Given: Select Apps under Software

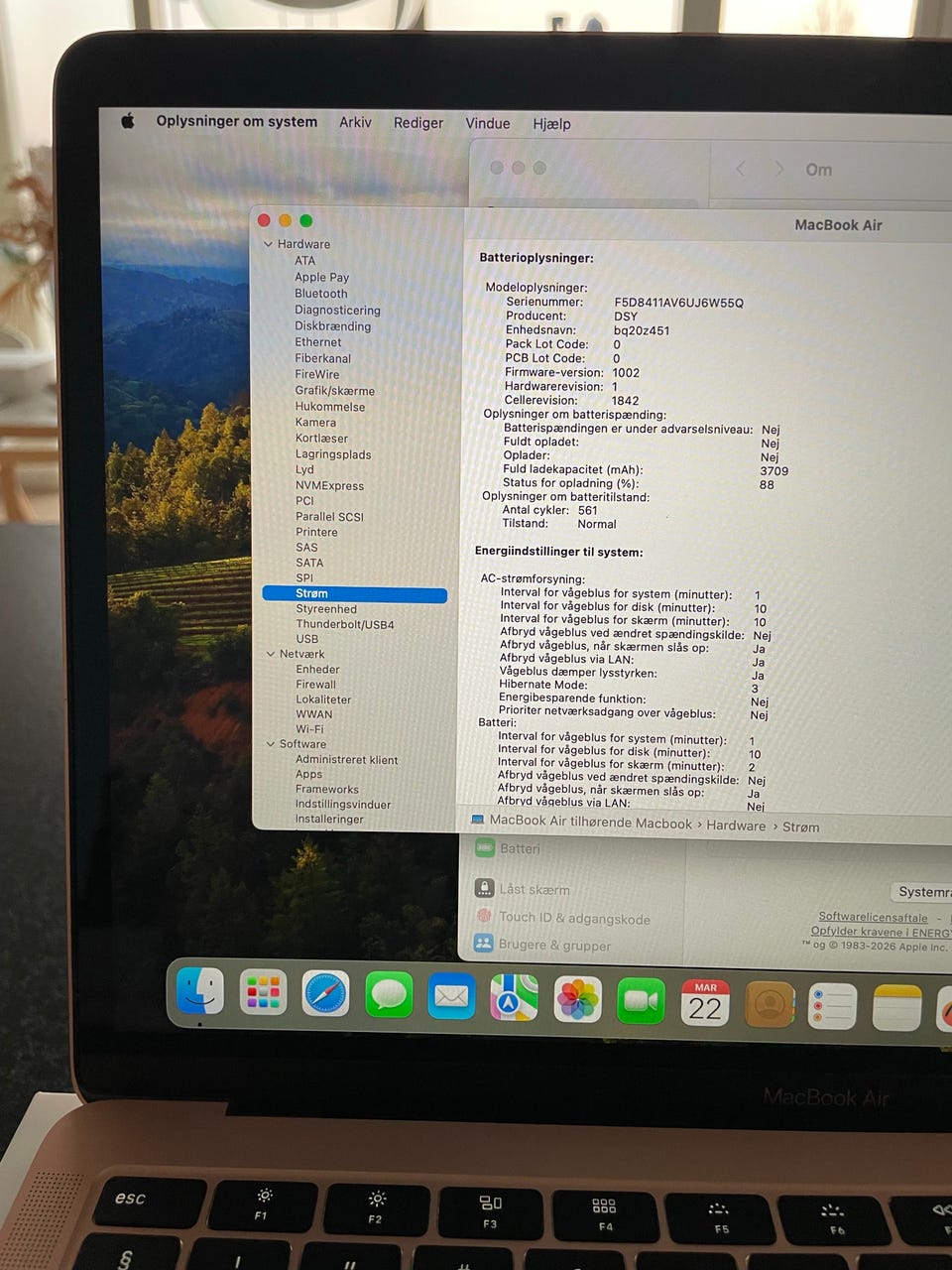Looking at the screenshot, I should click(x=308, y=774).
